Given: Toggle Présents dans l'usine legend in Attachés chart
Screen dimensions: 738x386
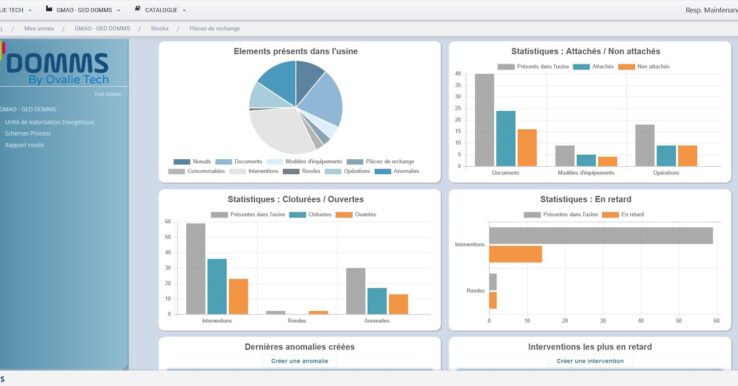Looking at the screenshot, I should (533, 67).
